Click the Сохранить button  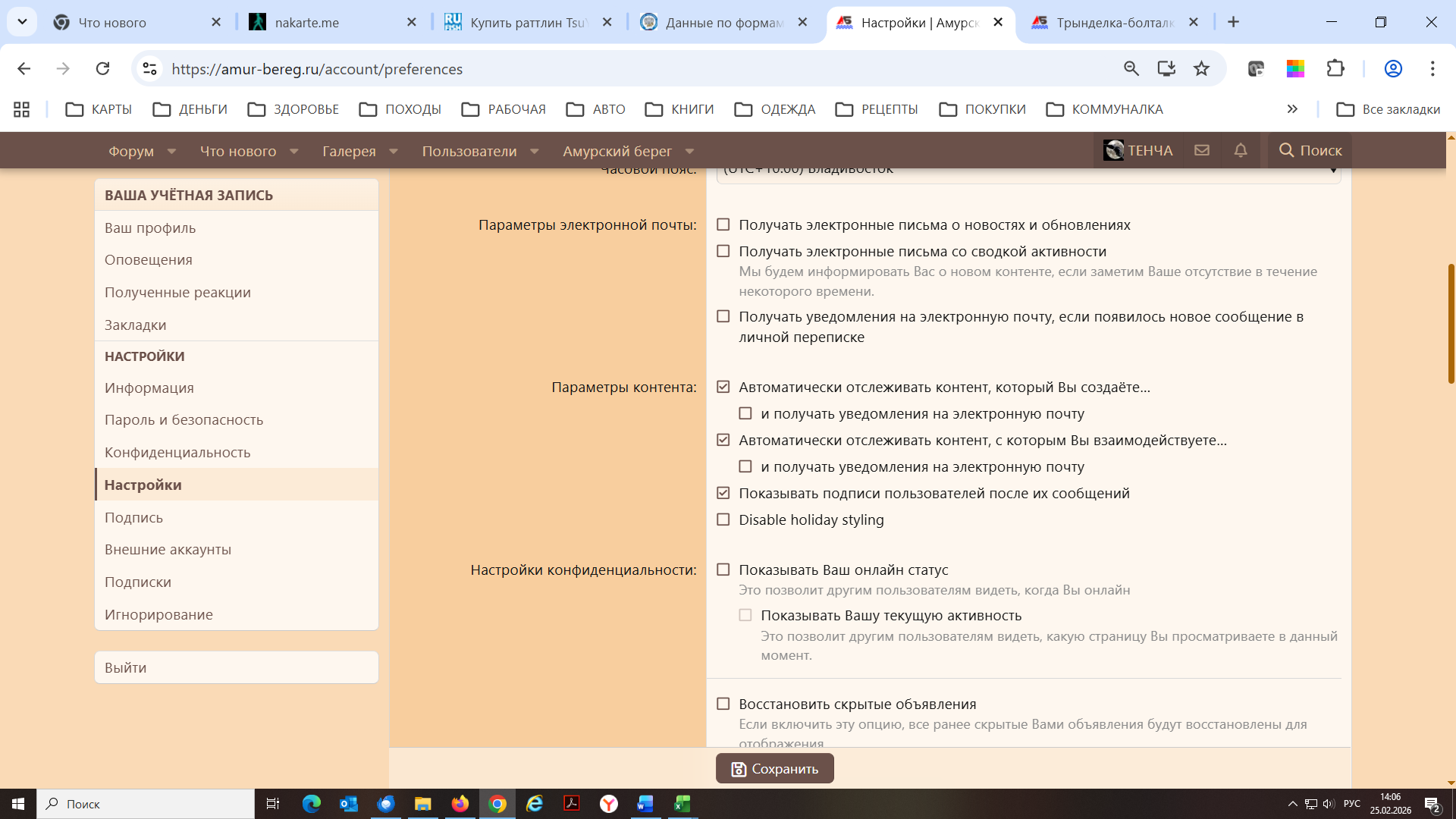[774, 768]
